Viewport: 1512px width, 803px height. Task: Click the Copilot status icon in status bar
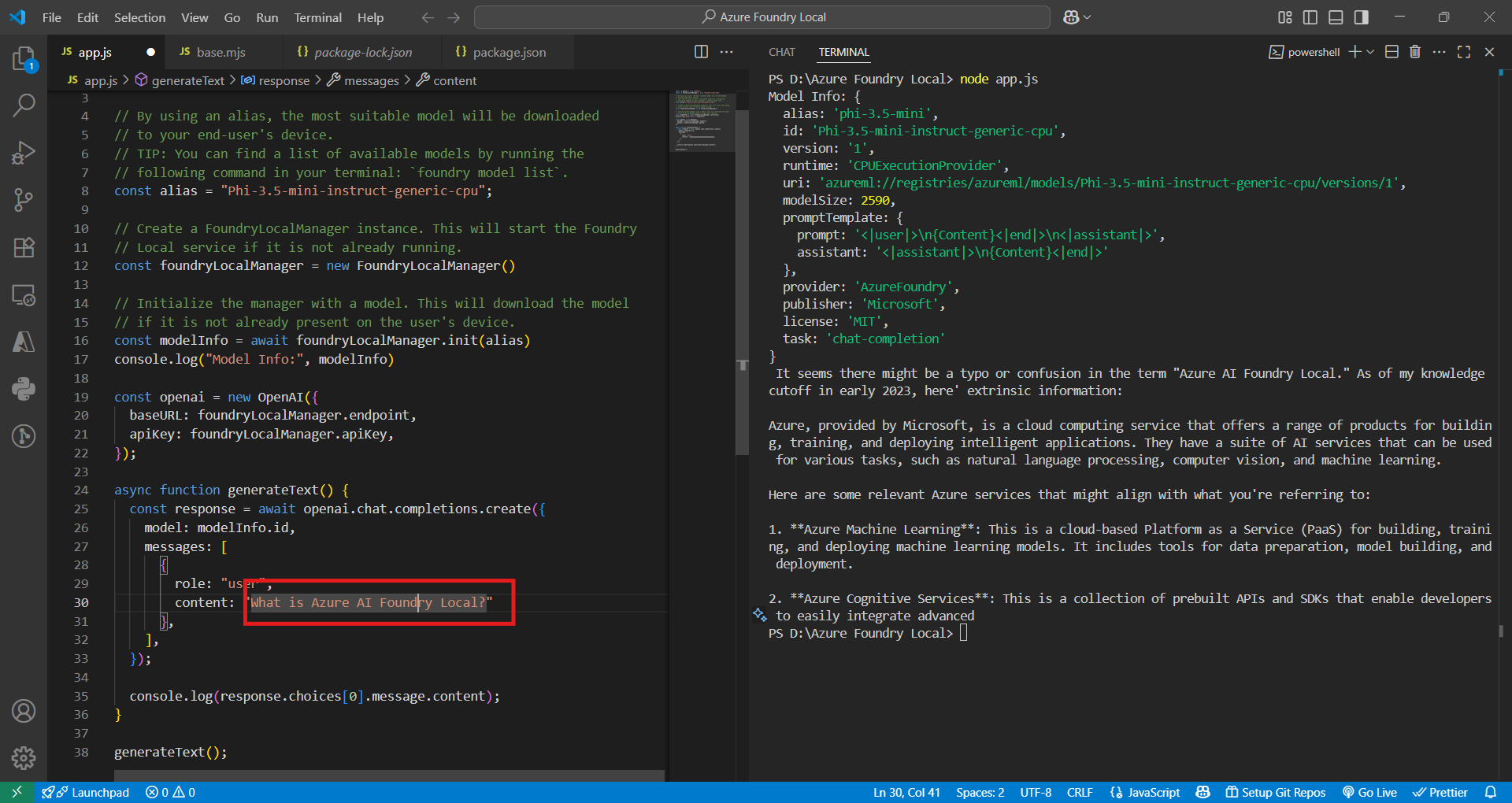click(1203, 792)
